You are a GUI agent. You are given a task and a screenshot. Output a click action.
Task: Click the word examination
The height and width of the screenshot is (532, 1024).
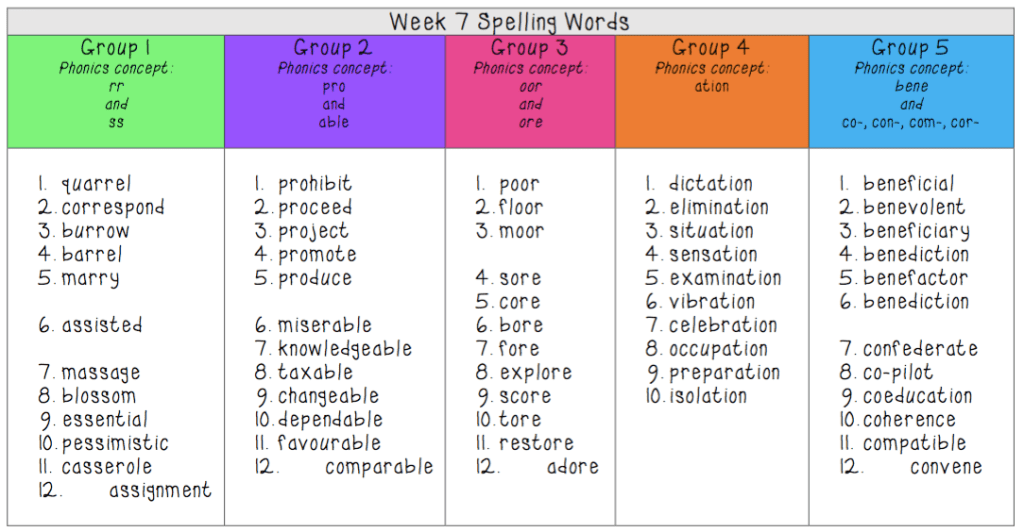725,278
